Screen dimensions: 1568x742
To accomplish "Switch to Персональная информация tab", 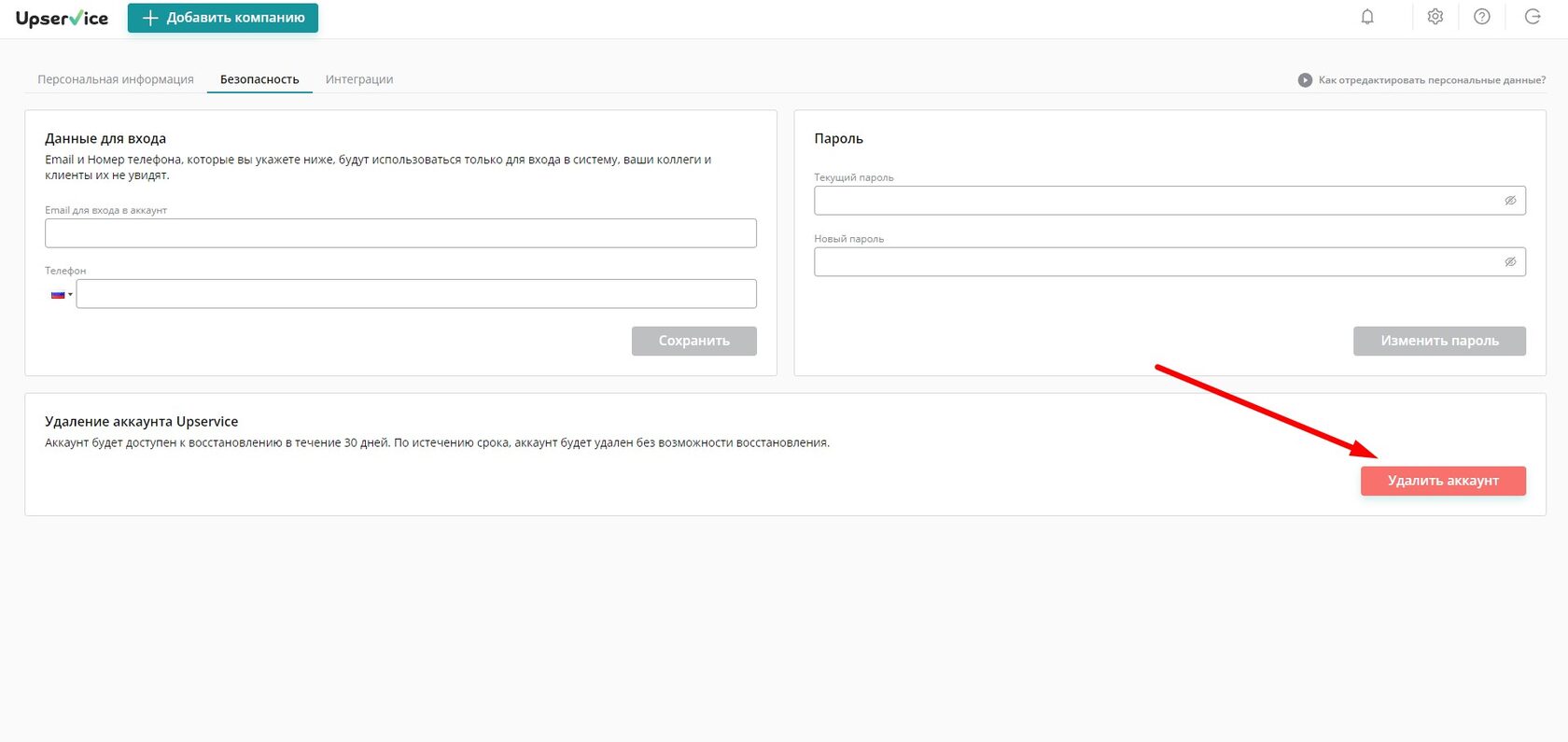I will [x=116, y=79].
